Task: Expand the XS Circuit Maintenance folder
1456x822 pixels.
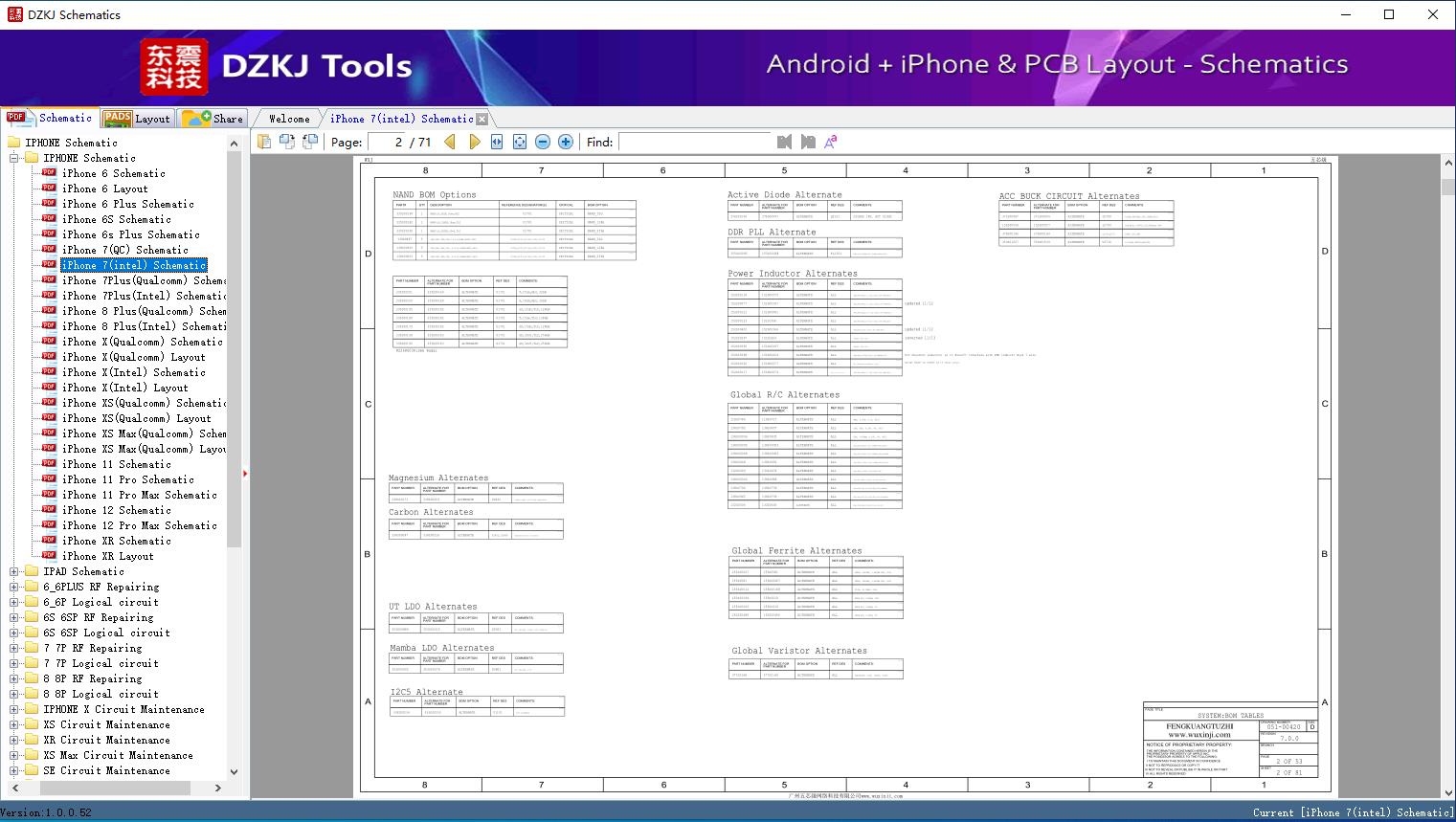Action: (13, 724)
